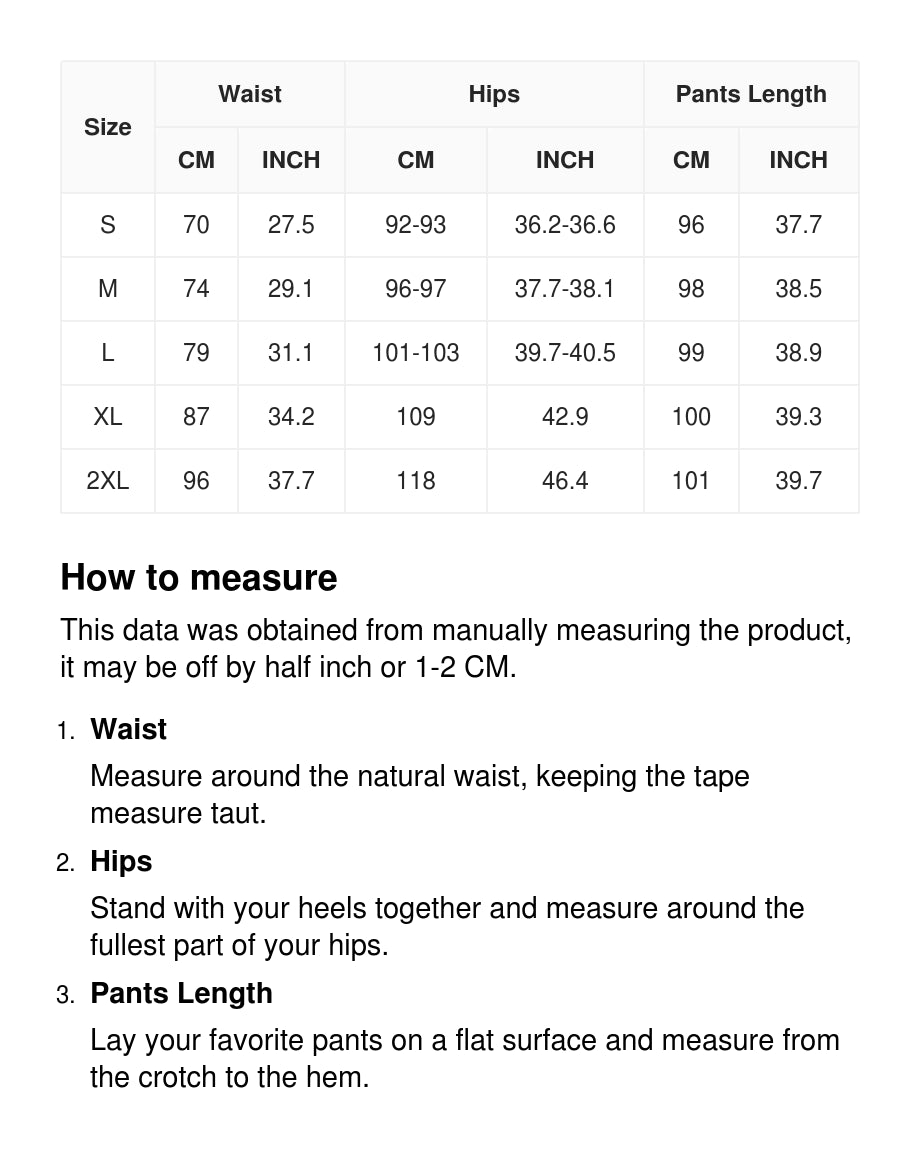
Task: Select the M size row label
Action: coord(108,289)
